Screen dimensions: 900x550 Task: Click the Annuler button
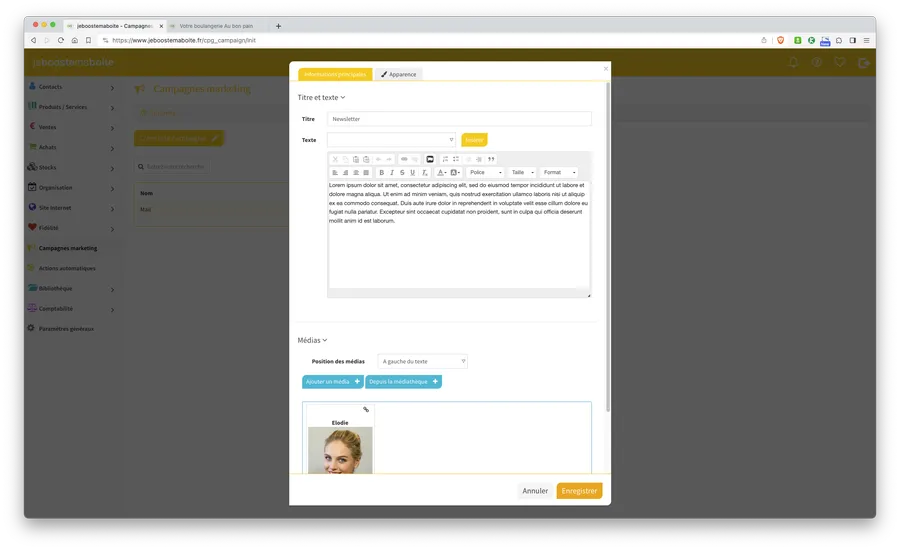point(535,491)
